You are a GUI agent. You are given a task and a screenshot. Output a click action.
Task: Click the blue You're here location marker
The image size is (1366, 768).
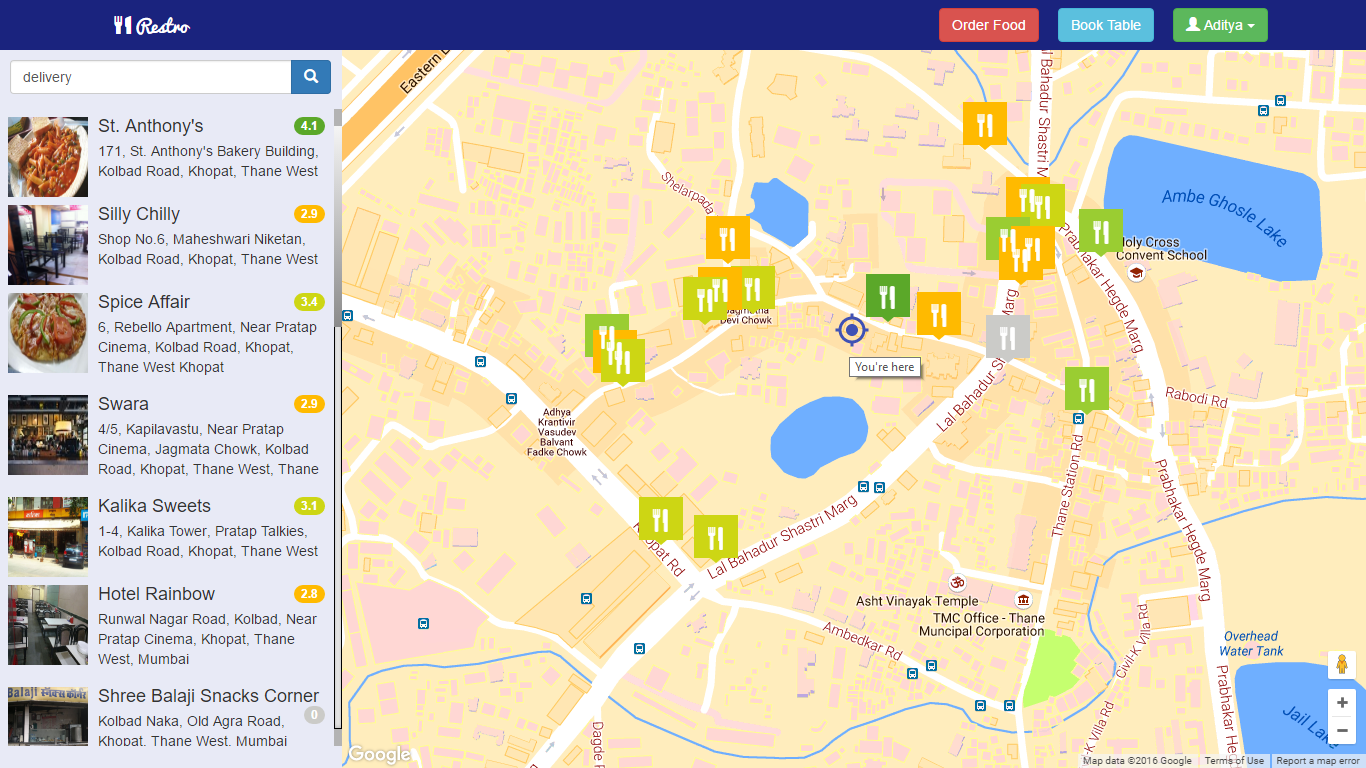pos(852,329)
